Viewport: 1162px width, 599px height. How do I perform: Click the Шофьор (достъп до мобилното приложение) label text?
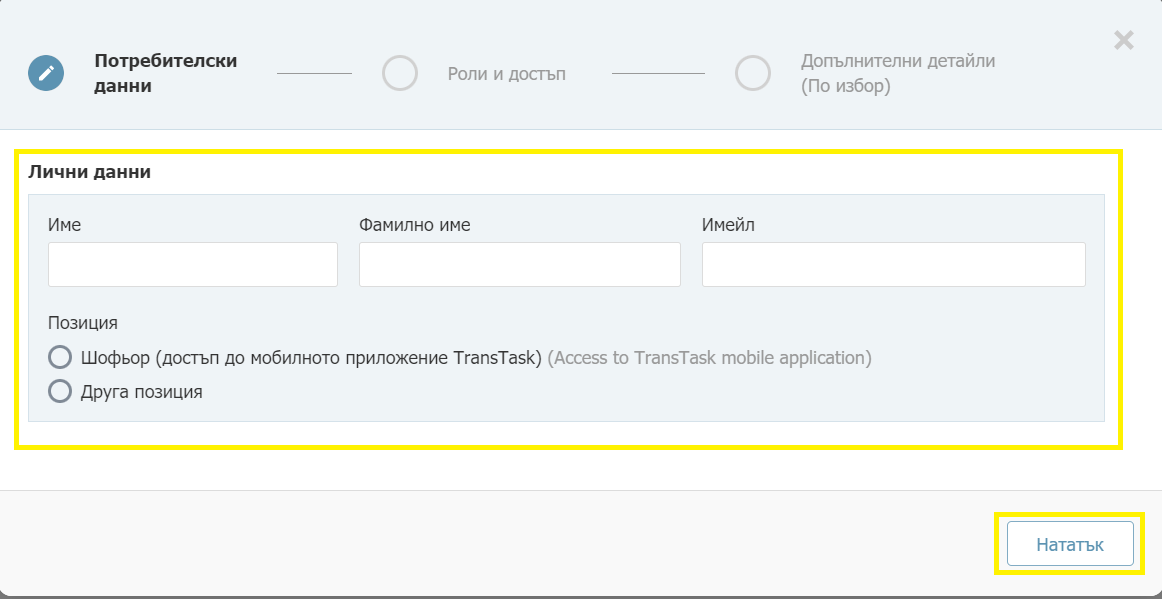coord(311,358)
